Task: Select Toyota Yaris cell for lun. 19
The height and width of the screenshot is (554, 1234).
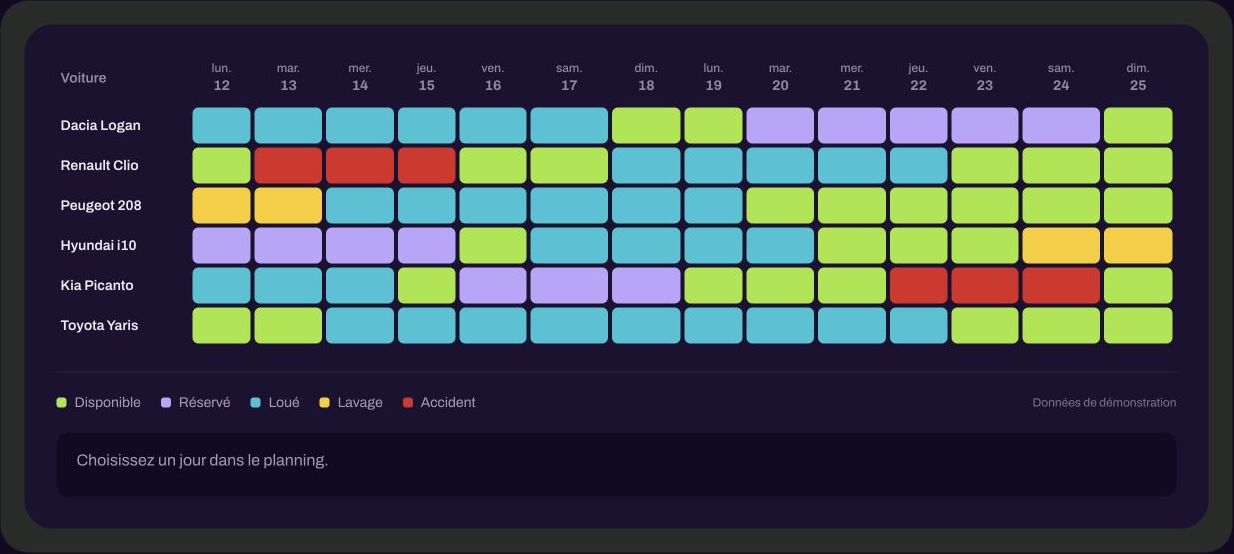Action: [x=713, y=326]
